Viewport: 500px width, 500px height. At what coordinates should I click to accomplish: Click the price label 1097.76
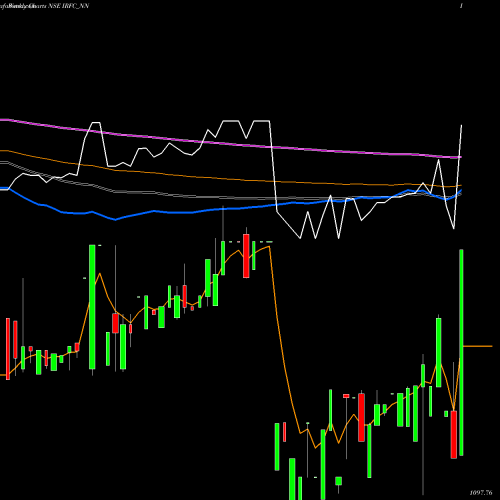(x=481, y=492)
